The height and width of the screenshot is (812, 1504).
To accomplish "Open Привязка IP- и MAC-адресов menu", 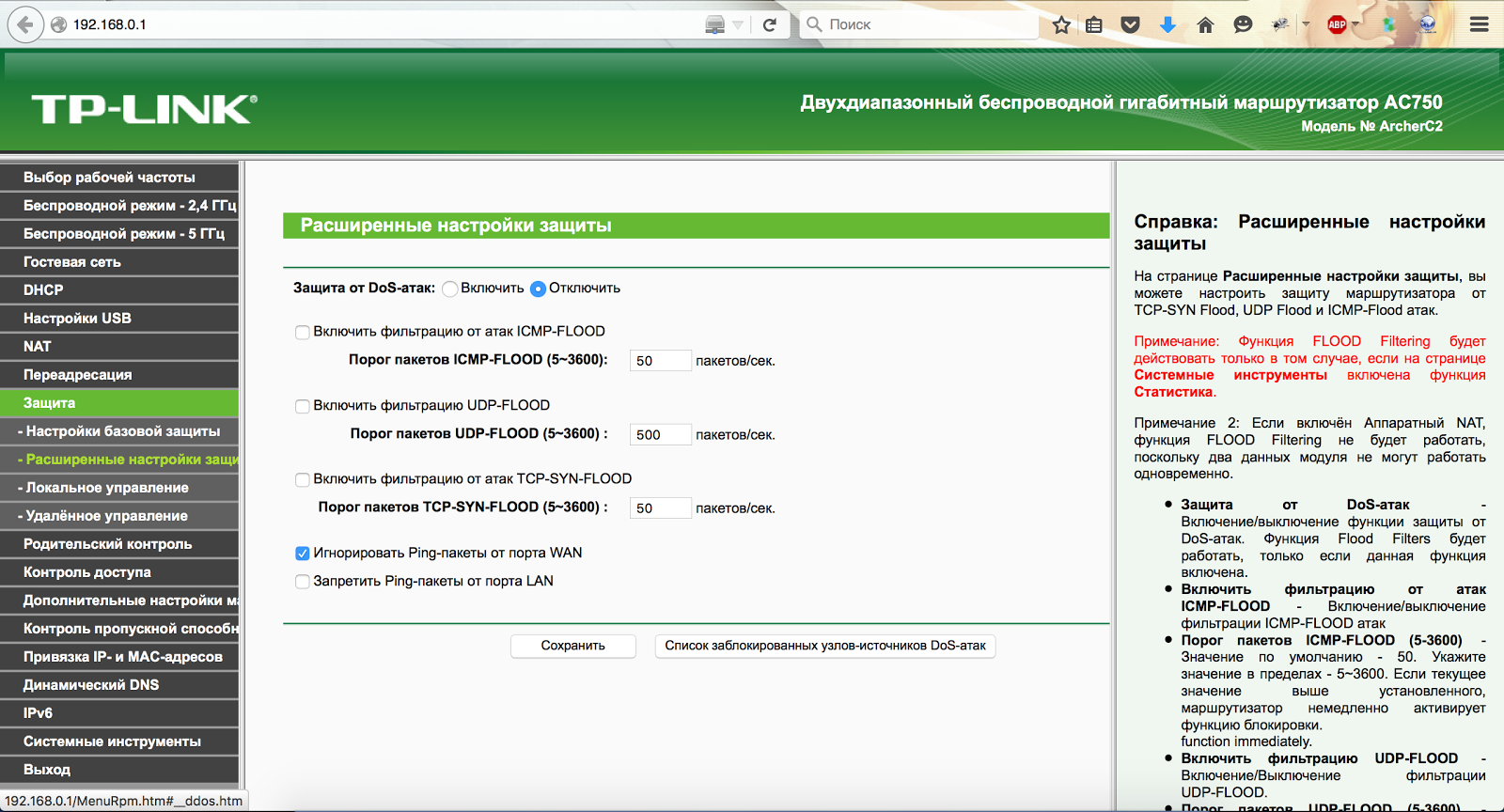I will point(119,656).
